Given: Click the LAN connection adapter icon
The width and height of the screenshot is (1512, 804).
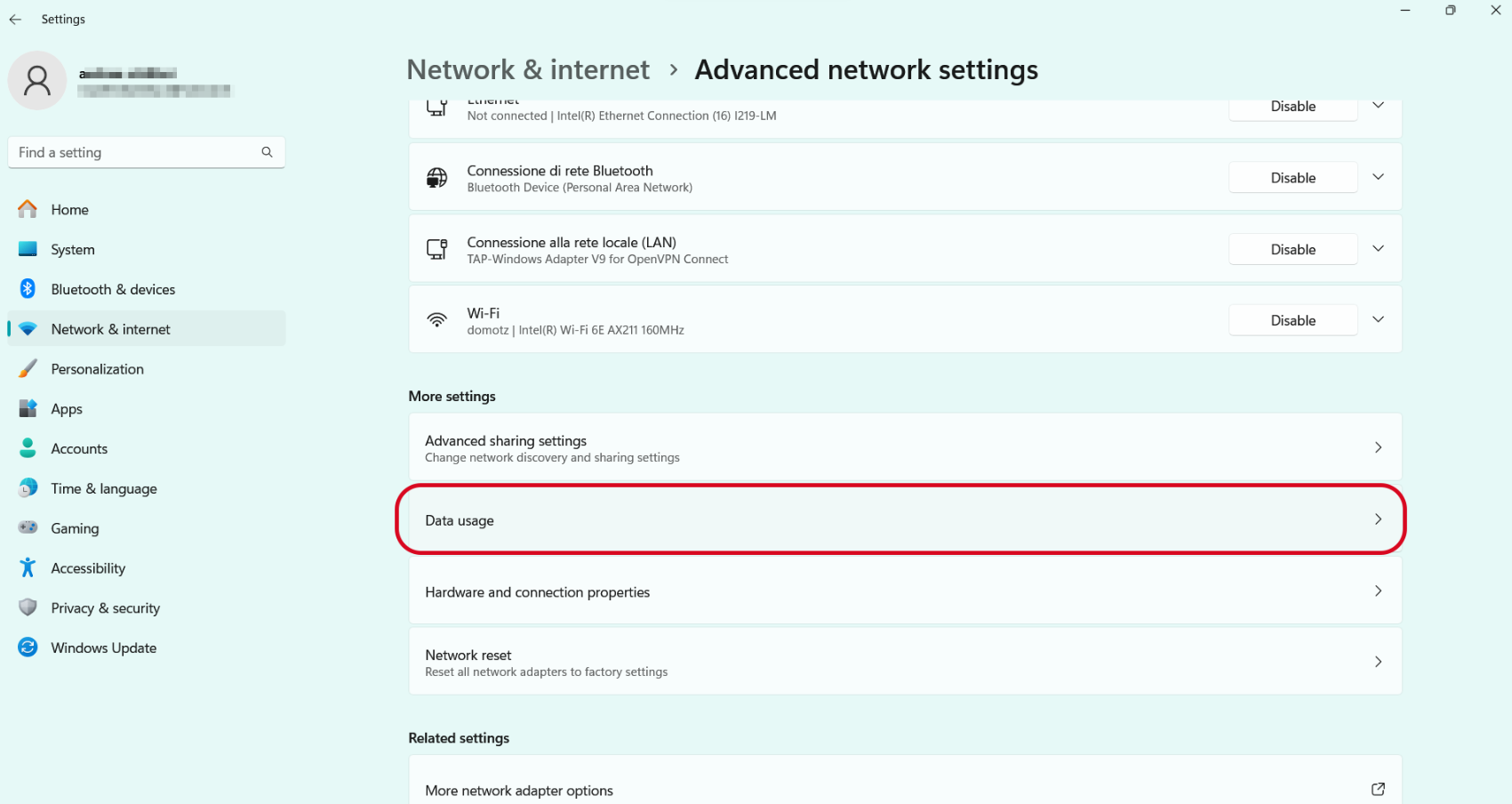Looking at the screenshot, I should coord(436,249).
